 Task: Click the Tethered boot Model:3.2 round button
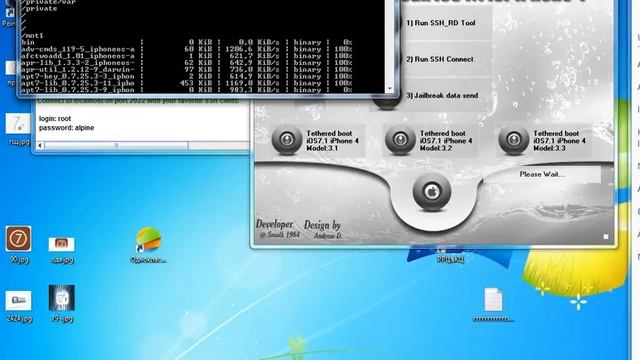tap(400, 140)
